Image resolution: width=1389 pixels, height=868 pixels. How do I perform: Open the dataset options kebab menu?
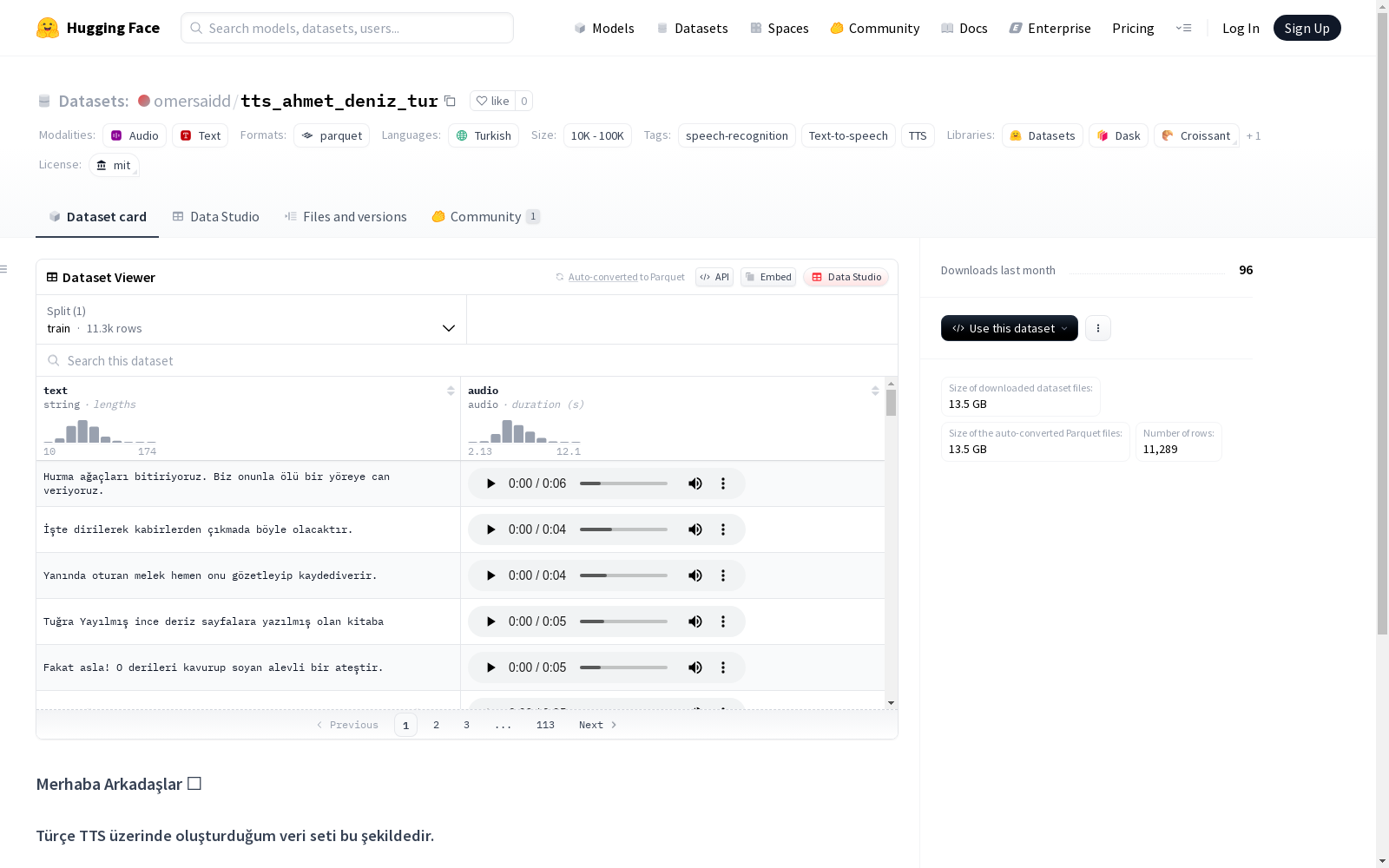pos(1098,328)
